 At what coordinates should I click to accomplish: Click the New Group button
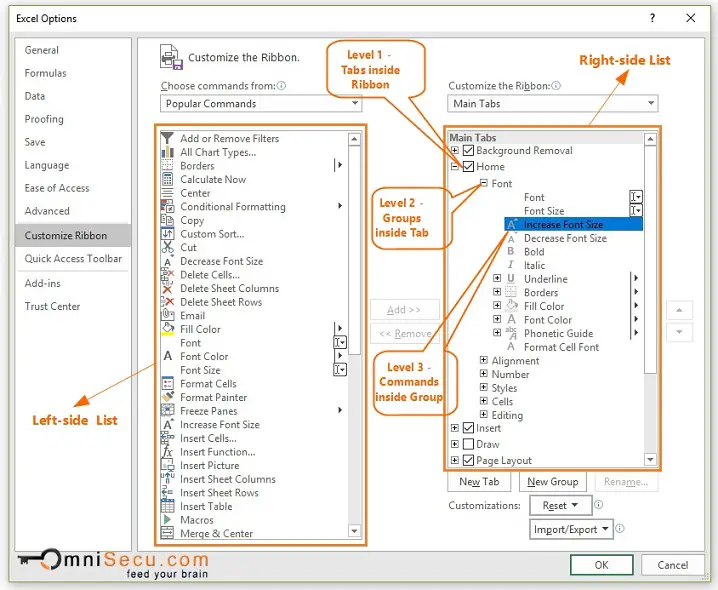(x=553, y=482)
